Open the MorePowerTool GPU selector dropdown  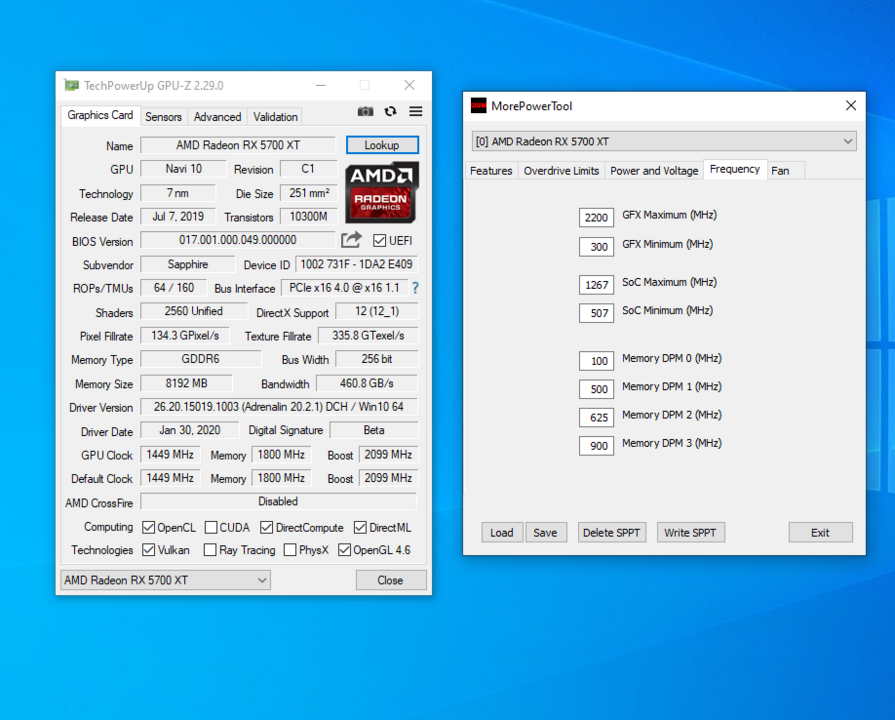coord(664,142)
